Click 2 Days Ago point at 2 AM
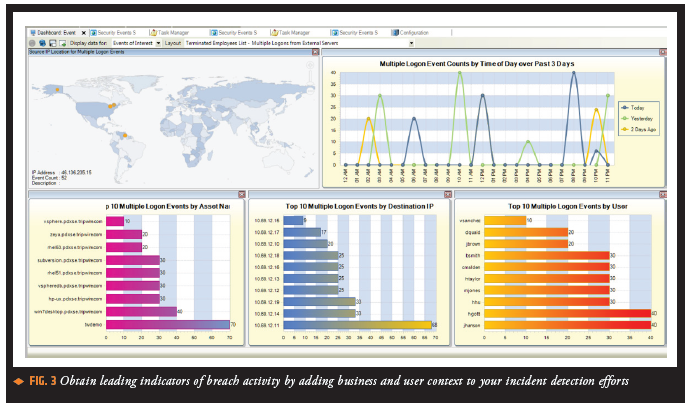Viewport: 691px width, 409px height. [x=368, y=119]
